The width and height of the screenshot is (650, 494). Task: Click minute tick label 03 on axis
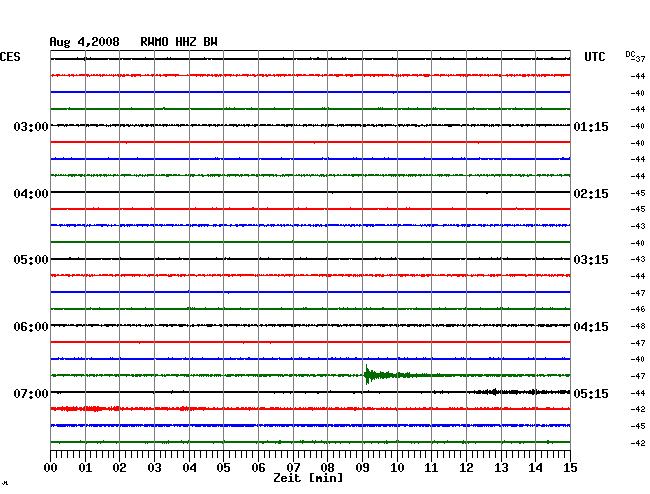pos(154,467)
